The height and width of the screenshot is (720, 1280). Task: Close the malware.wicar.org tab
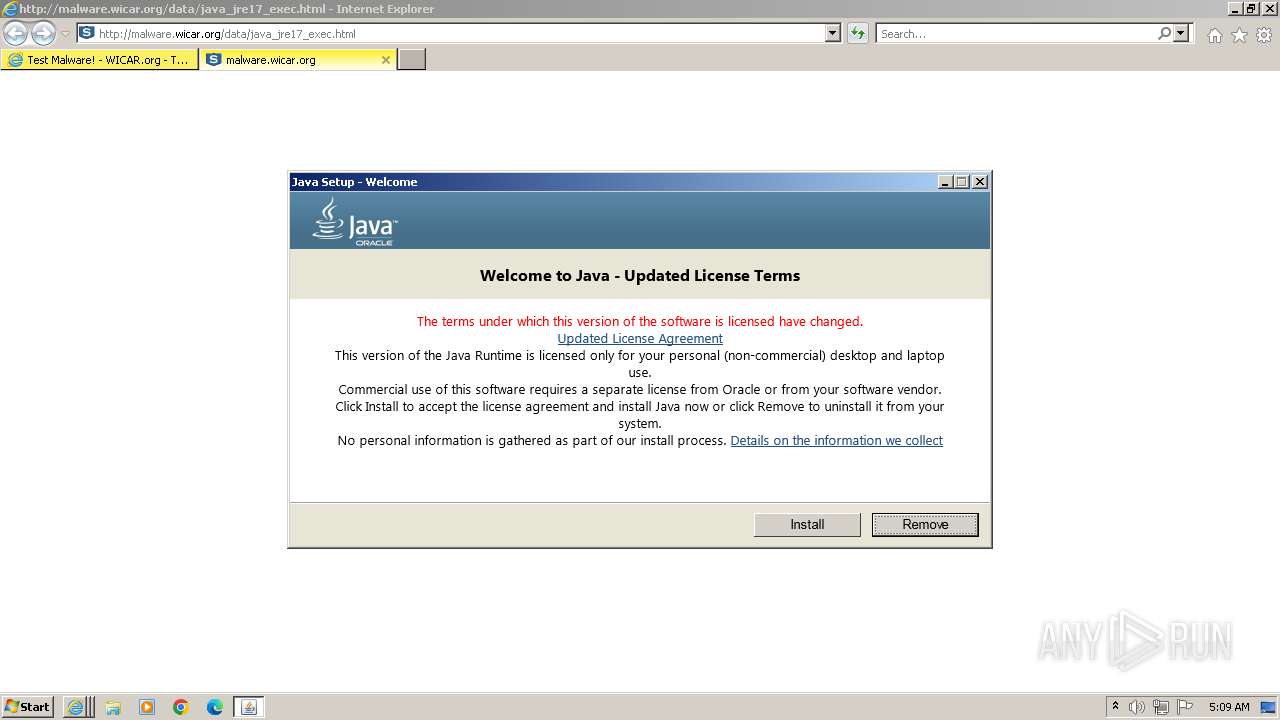pyautogui.click(x=386, y=59)
